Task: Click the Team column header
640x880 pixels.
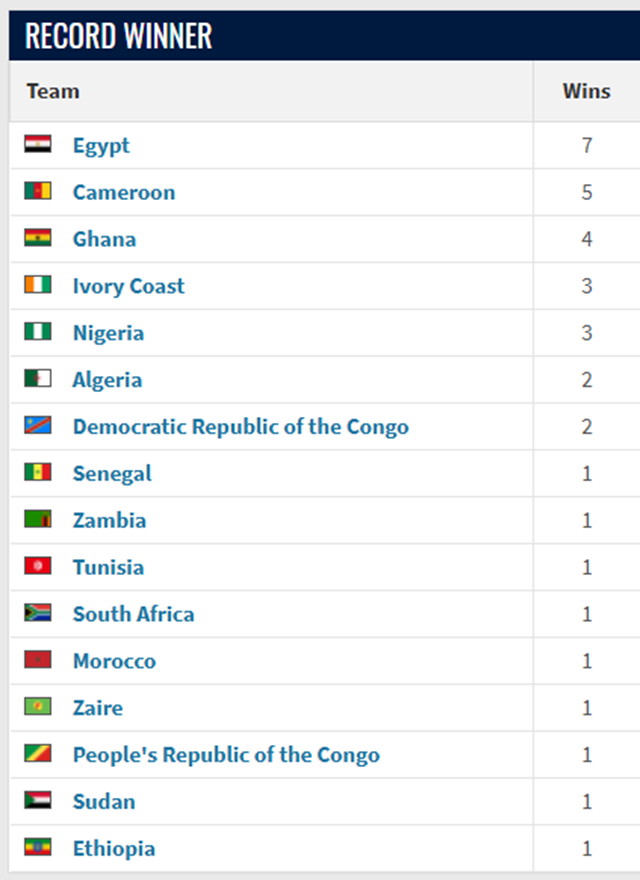Action: click(53, 91)
